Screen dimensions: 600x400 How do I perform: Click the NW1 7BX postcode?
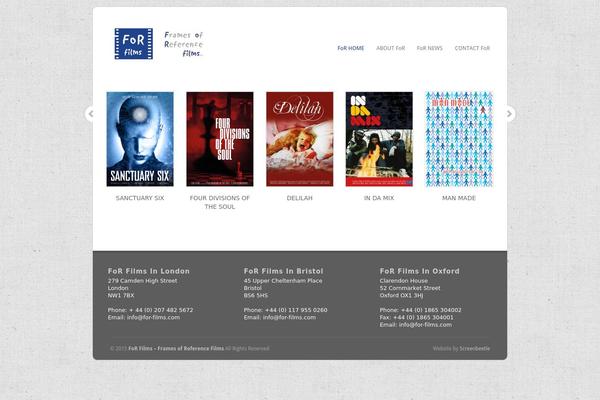[x=121, y=296]
